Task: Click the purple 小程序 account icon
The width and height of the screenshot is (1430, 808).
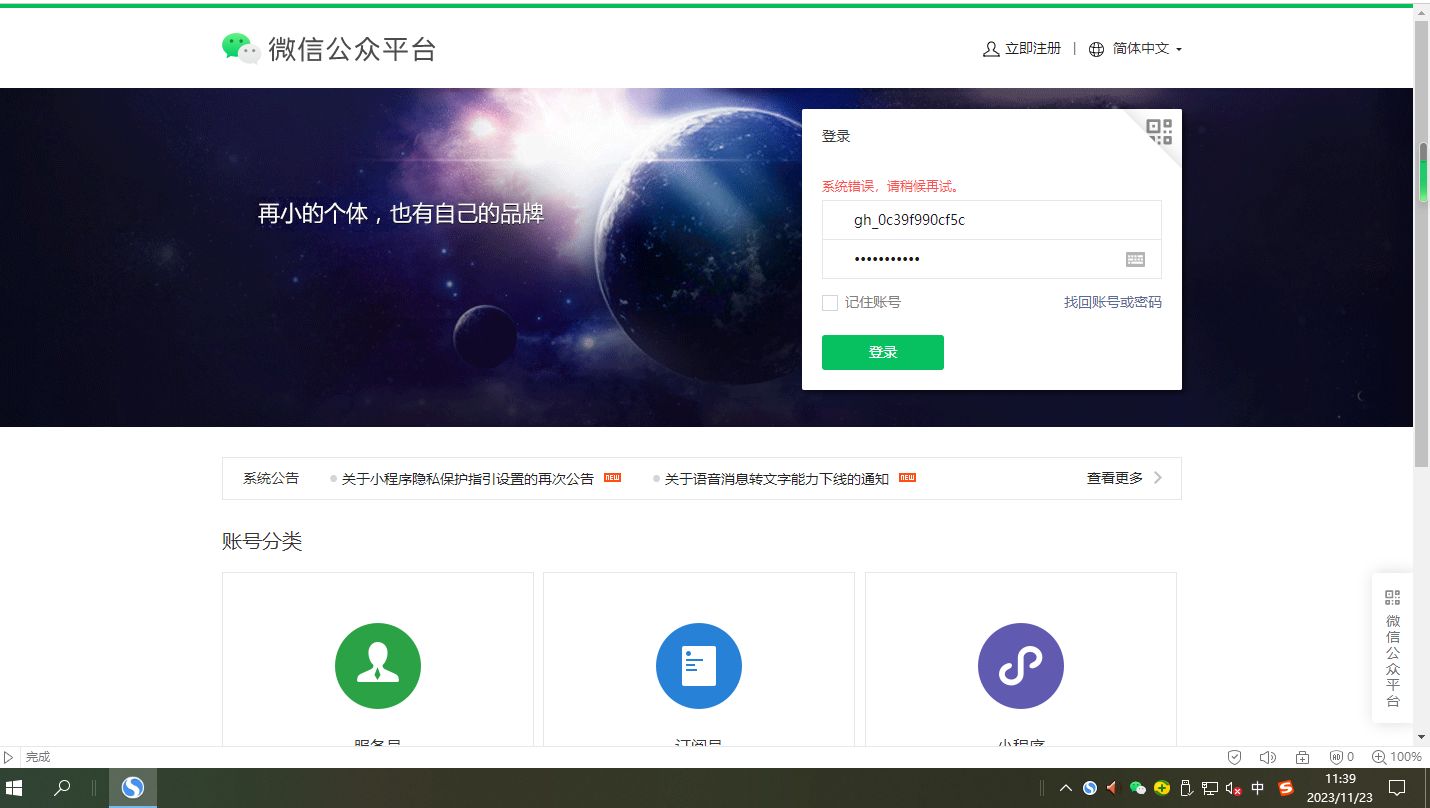Action: 1021,666
